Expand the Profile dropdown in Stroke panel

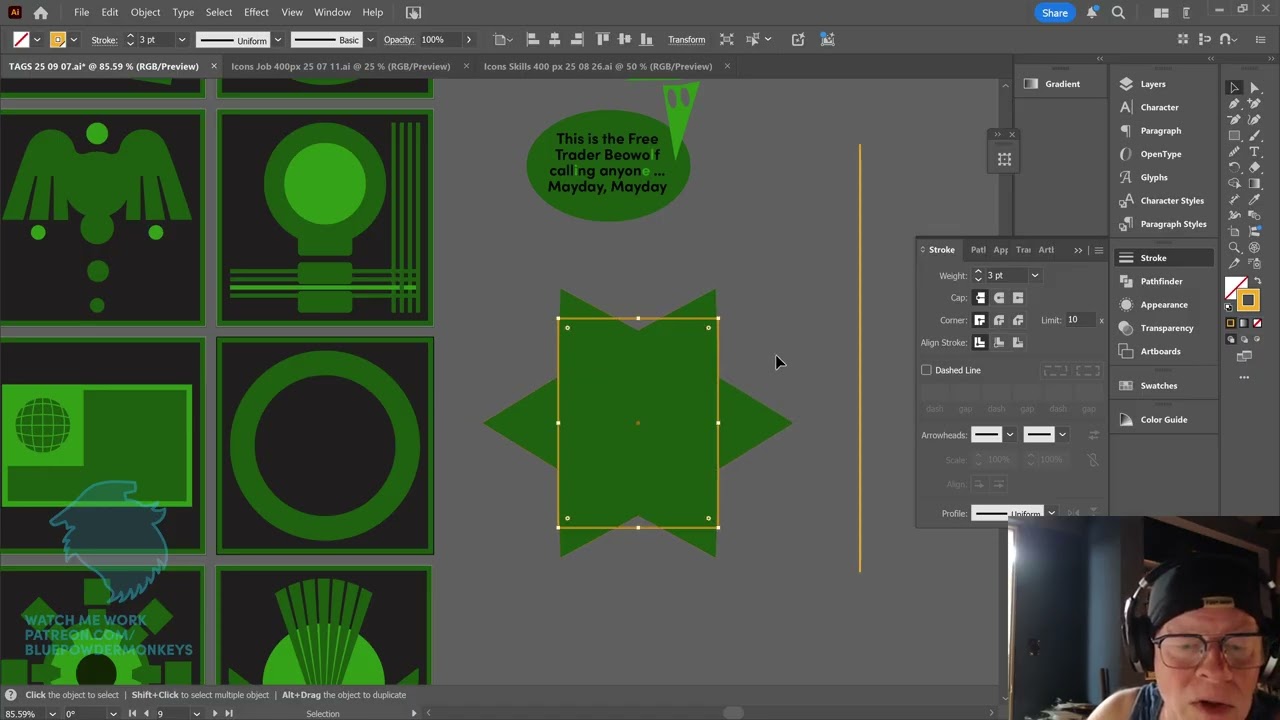1051,513
